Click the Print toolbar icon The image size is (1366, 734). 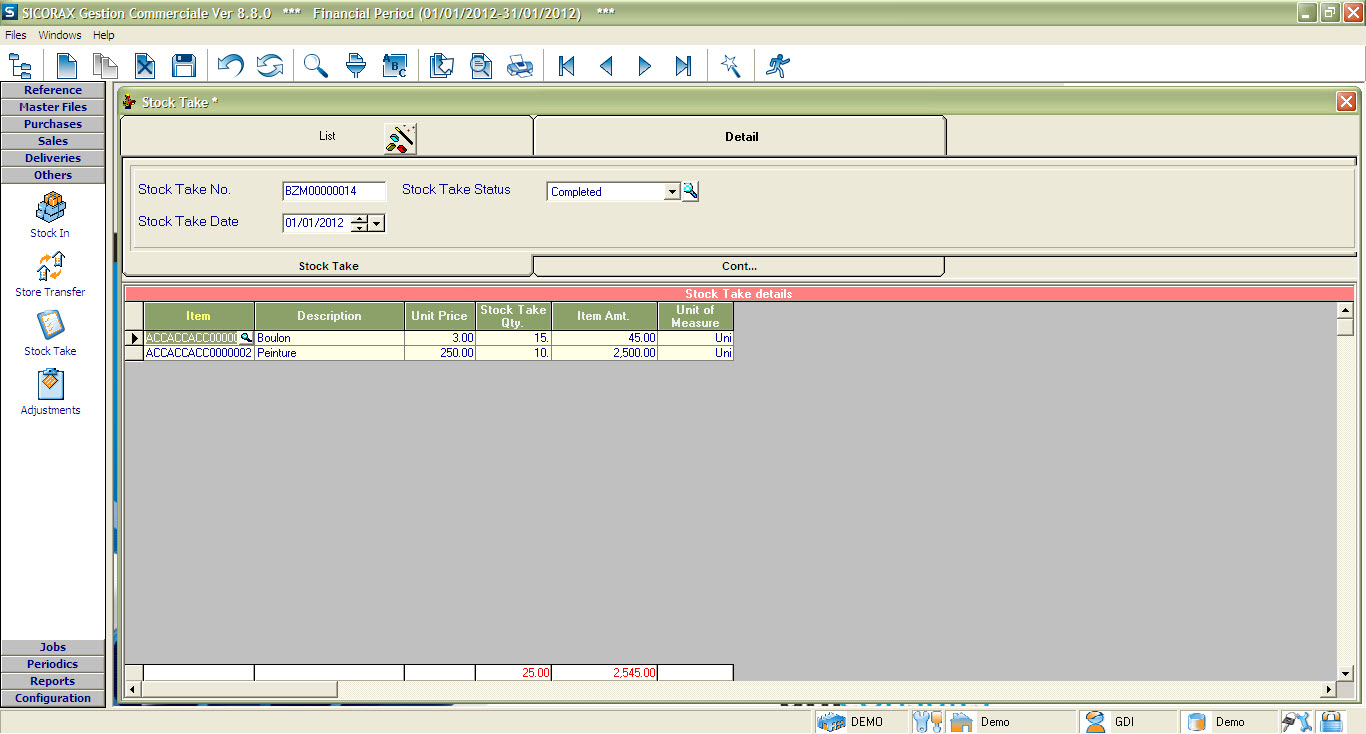pyautogui.click(x=520, y=66)
